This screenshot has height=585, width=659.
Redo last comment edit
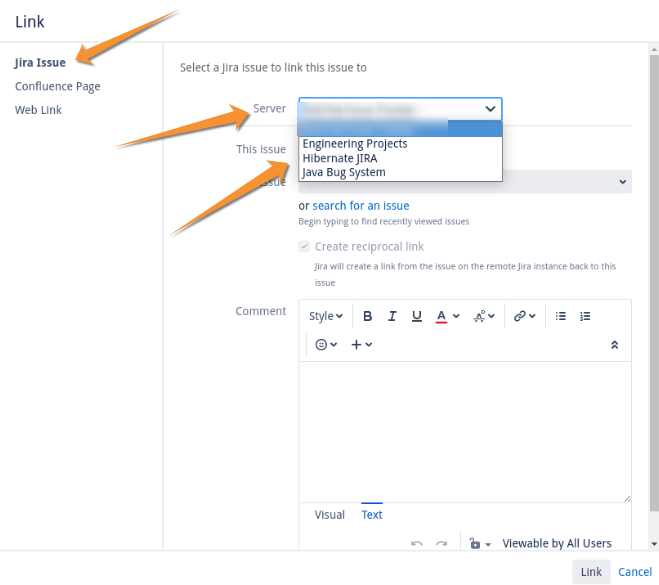point(441,543)
